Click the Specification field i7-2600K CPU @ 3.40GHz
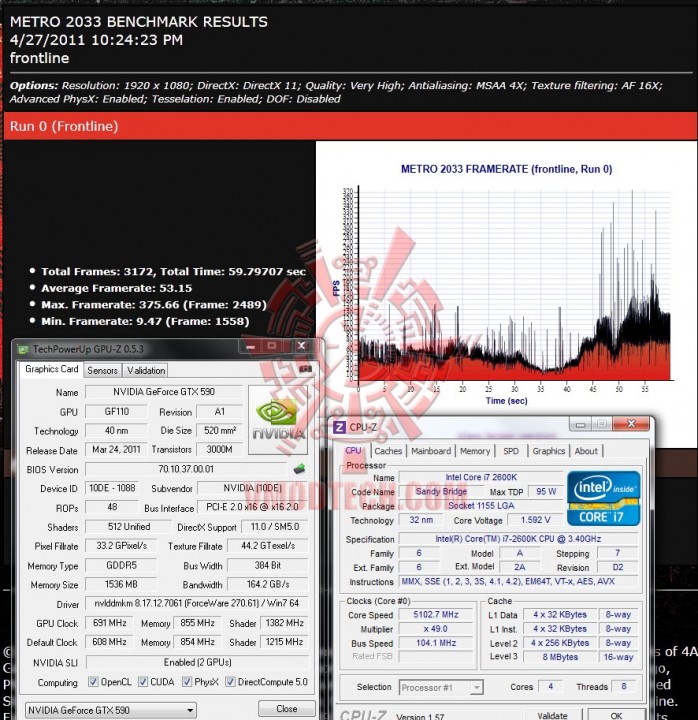 (x=518, y=539)
